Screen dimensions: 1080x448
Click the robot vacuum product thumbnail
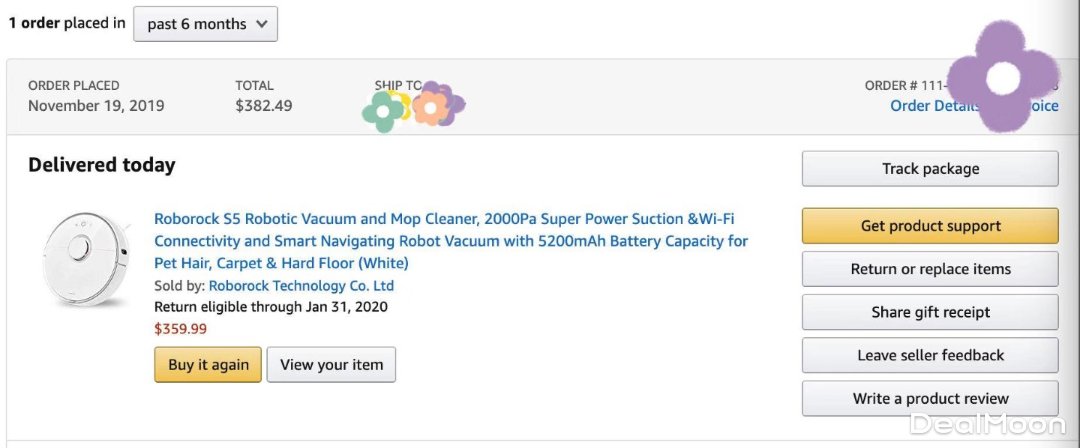coord(86,258)
